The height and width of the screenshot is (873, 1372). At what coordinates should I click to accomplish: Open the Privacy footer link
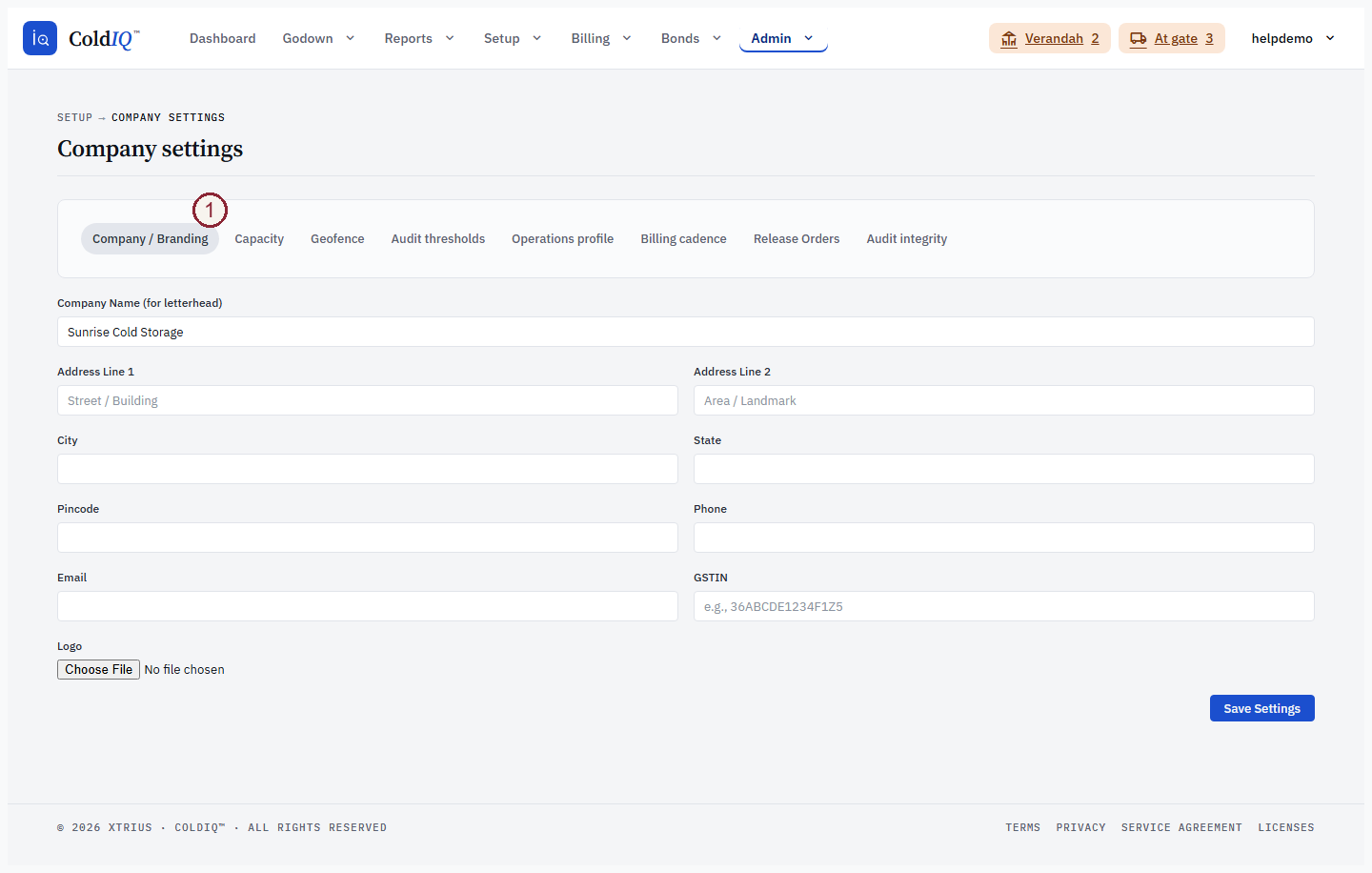(x=1080, y=827)
